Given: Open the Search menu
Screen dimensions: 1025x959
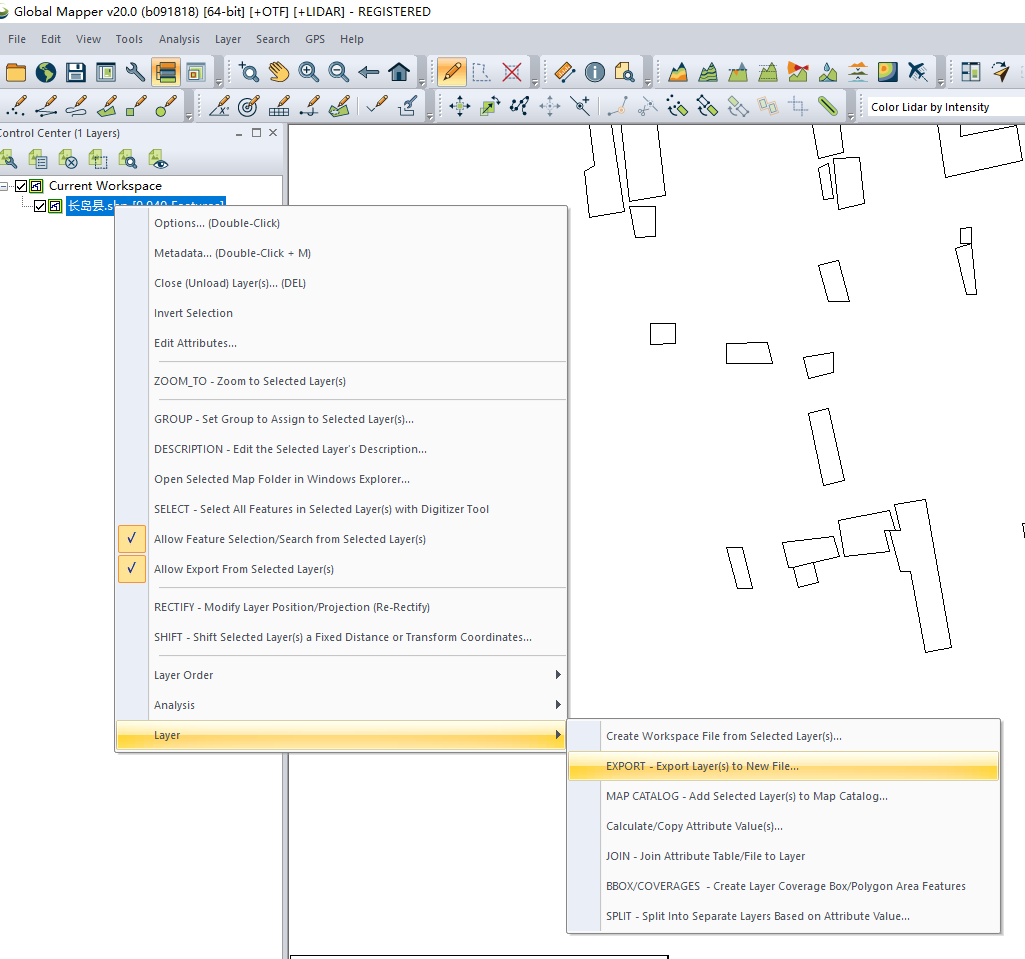Looking at the screenshot, I should pos(273,39).
